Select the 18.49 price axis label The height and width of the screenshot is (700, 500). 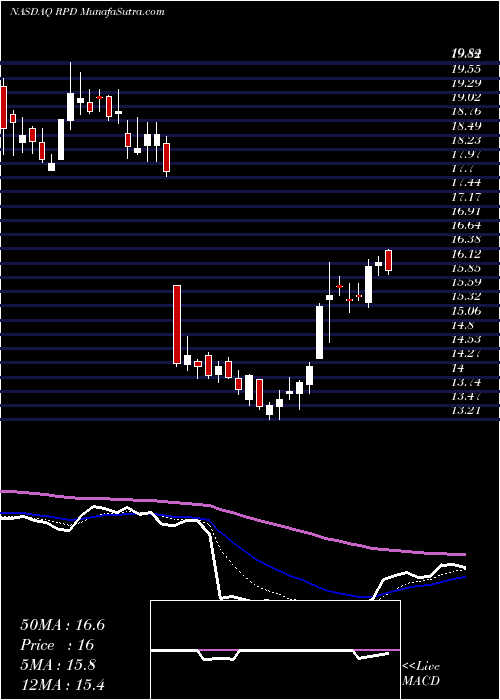tap(466, 126)
